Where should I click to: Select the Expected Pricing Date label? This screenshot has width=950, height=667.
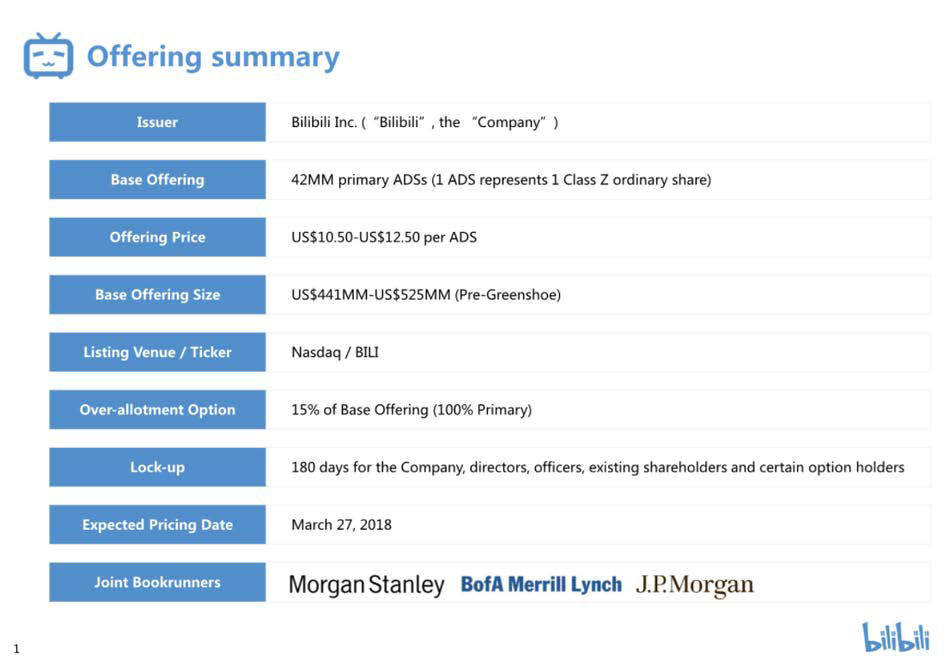pos(158,525)
